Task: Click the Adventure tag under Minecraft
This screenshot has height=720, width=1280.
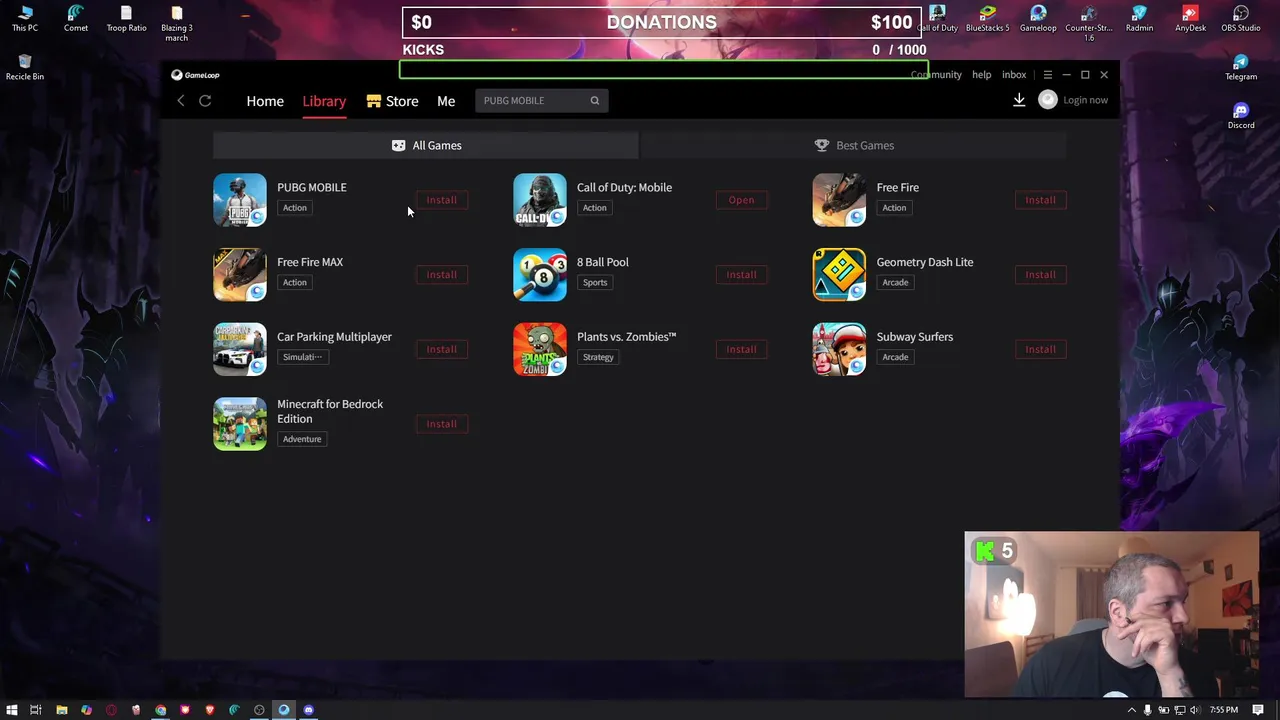Action: coord(301,439)
